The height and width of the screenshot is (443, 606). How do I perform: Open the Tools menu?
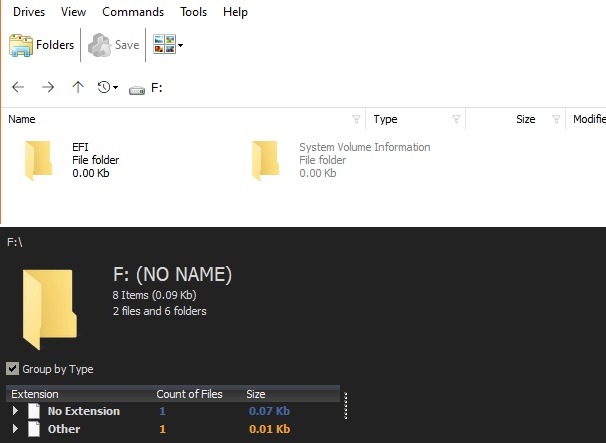(194, 12)
